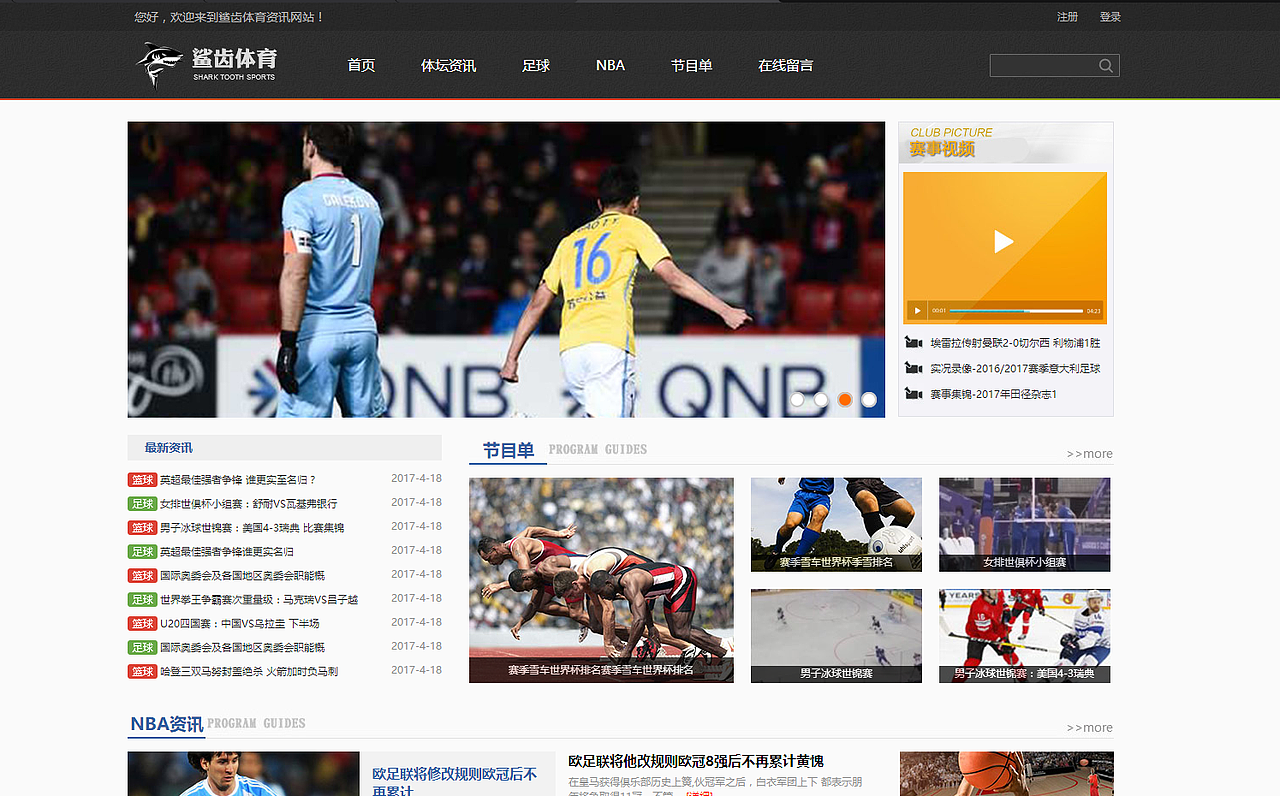Select the second carousel slide dot

tap(821, 400)
